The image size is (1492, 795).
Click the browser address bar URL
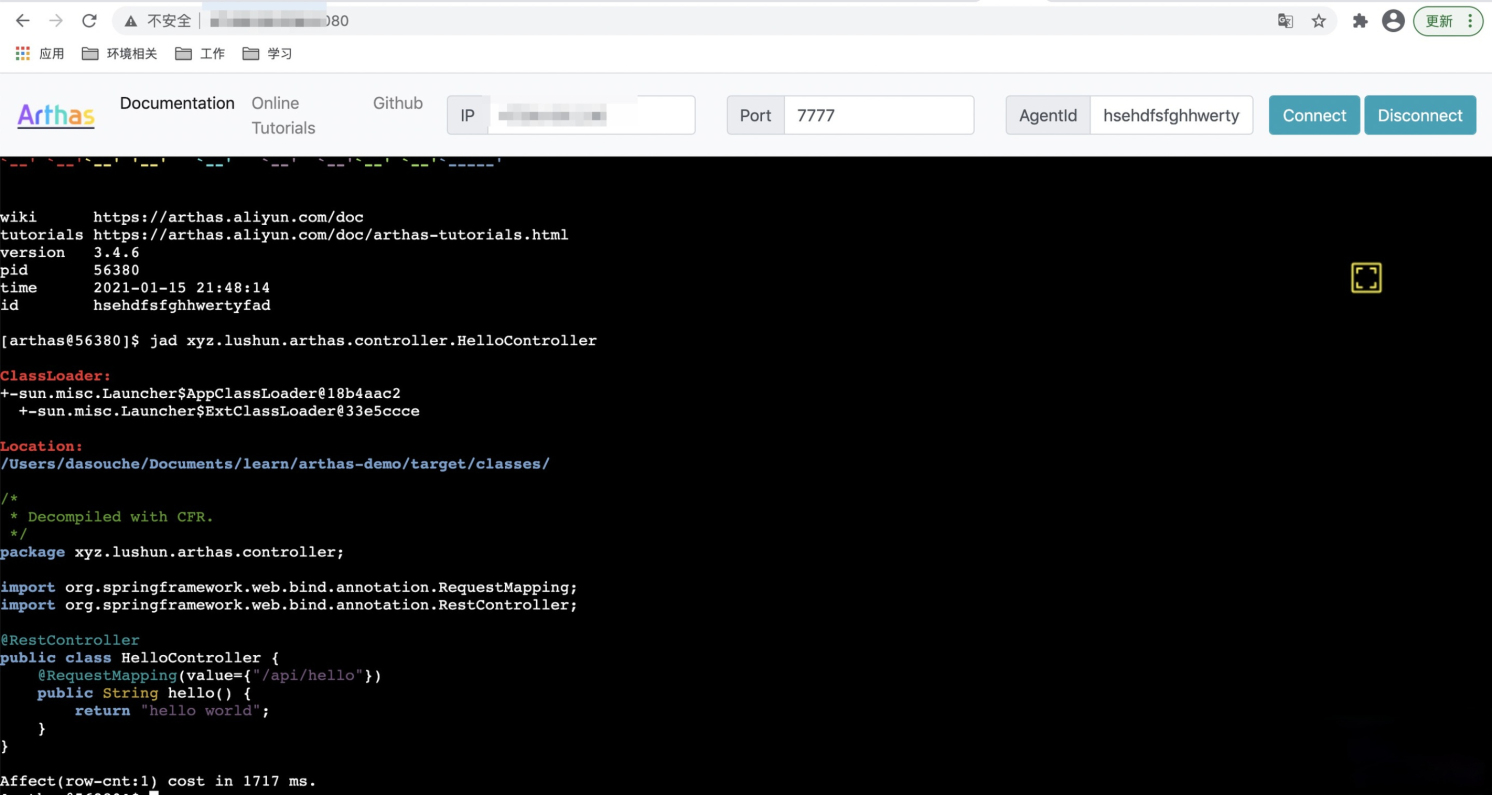[279, 21]
